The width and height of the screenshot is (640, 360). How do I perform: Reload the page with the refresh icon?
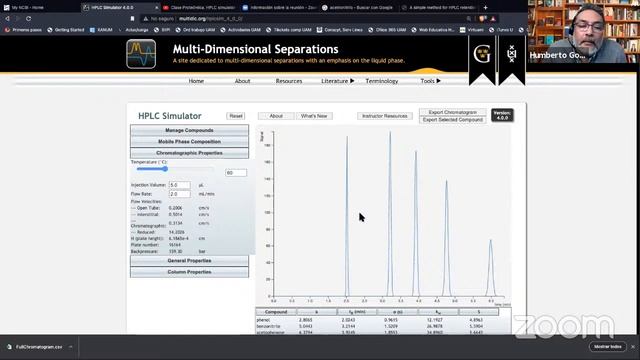pyautogui.click(x=29, y=18)
